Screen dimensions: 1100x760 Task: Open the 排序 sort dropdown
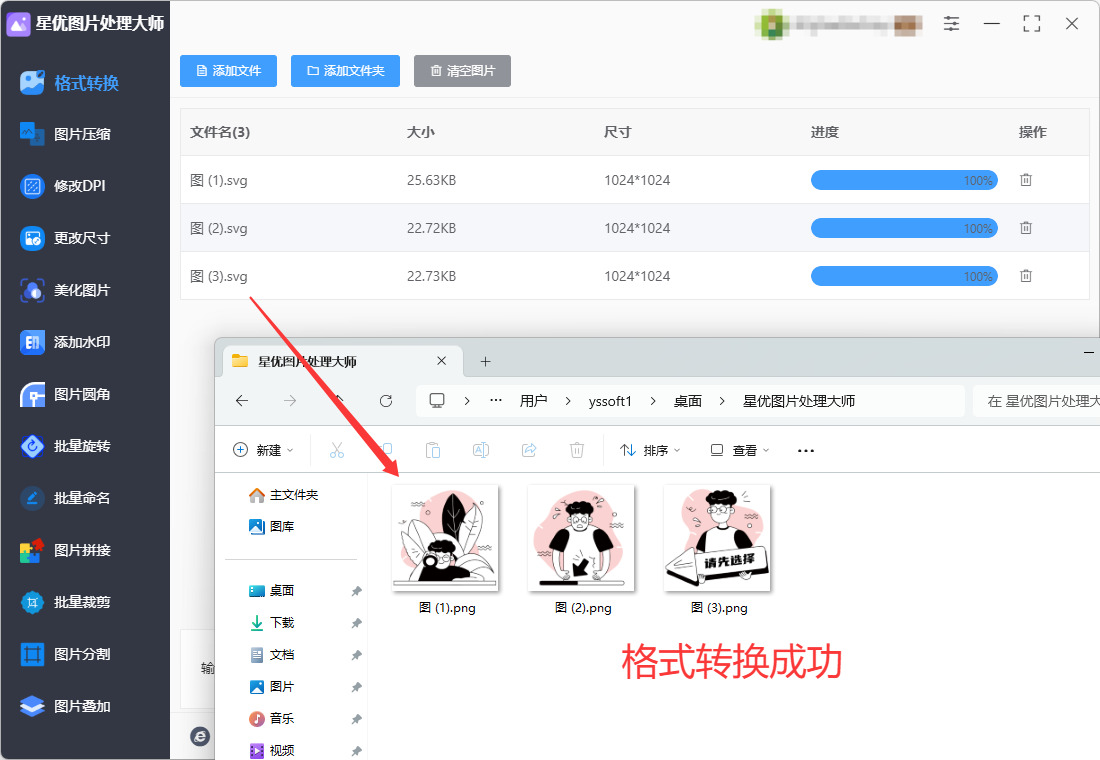(650, 450)
